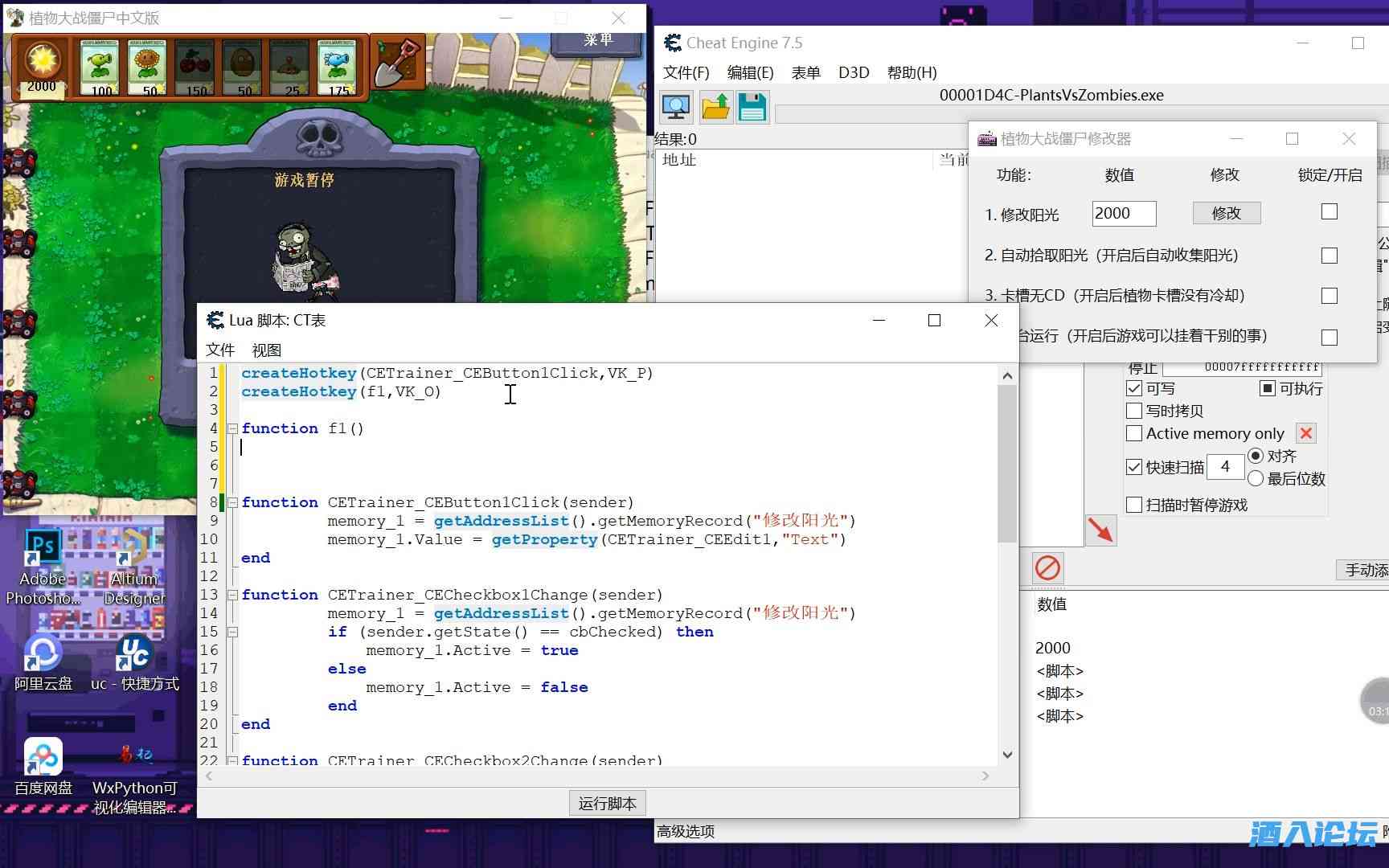Open the folder icon to load table

pyautogui.click(x=715, y=107)
